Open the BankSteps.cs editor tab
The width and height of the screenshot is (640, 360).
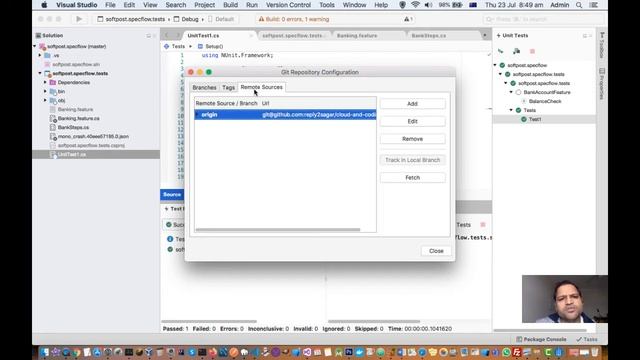[x=429, y=36]
